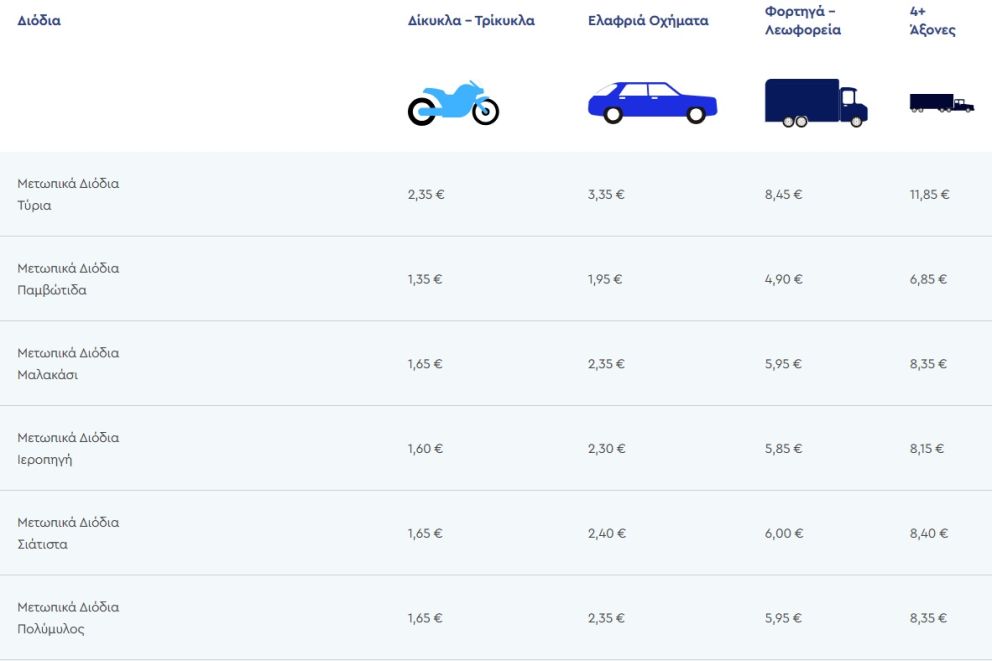992x661 pixels.
Task: Select the Δίκυκλα – Τρίκυκλα column header
Action: pyautogui.click(x=471, y=21)
